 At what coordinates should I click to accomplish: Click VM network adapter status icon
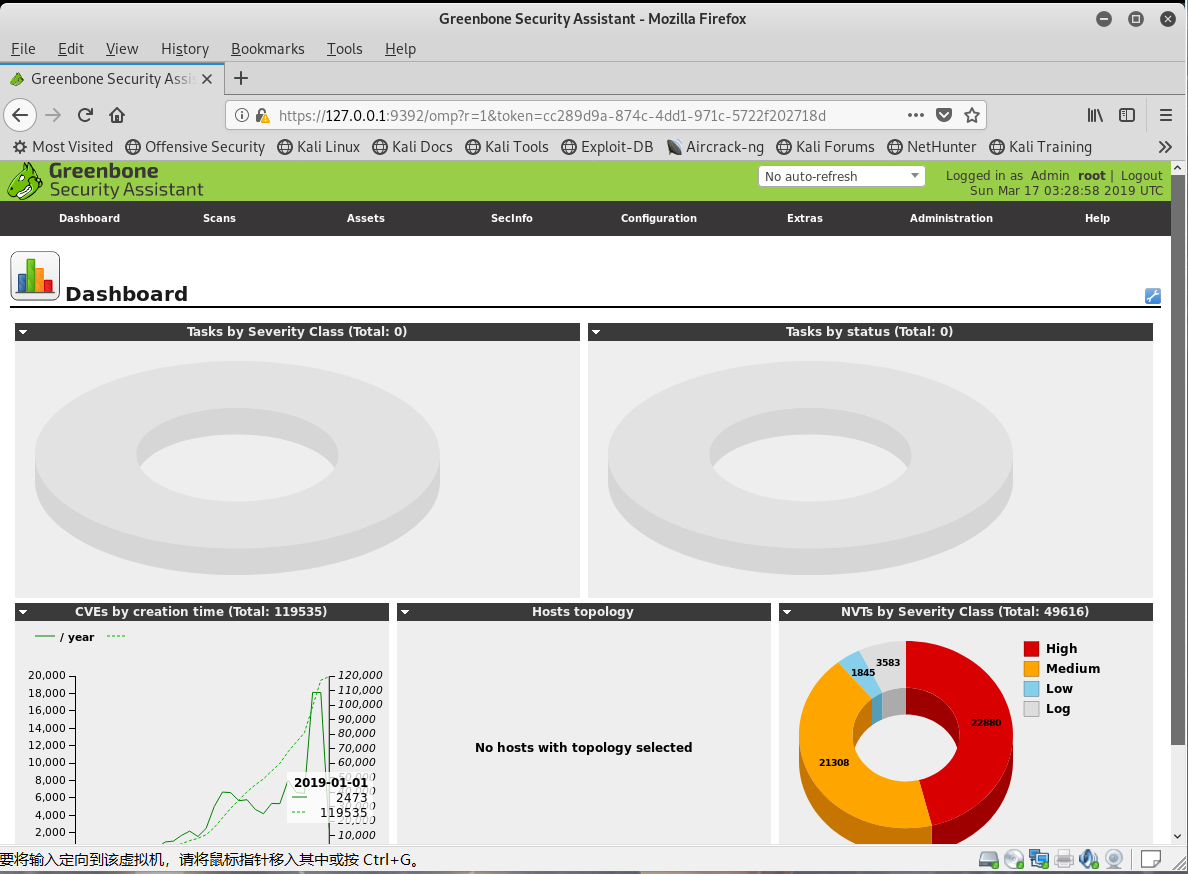pos(1039,859)
